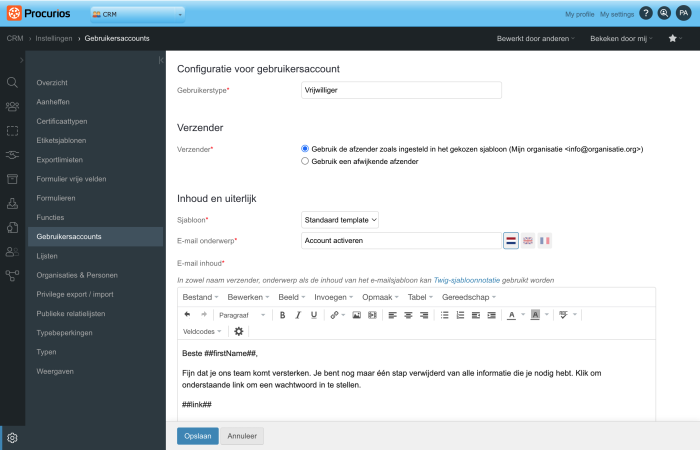Center align the text
This screenshot has width=700, height=450.
408,315
